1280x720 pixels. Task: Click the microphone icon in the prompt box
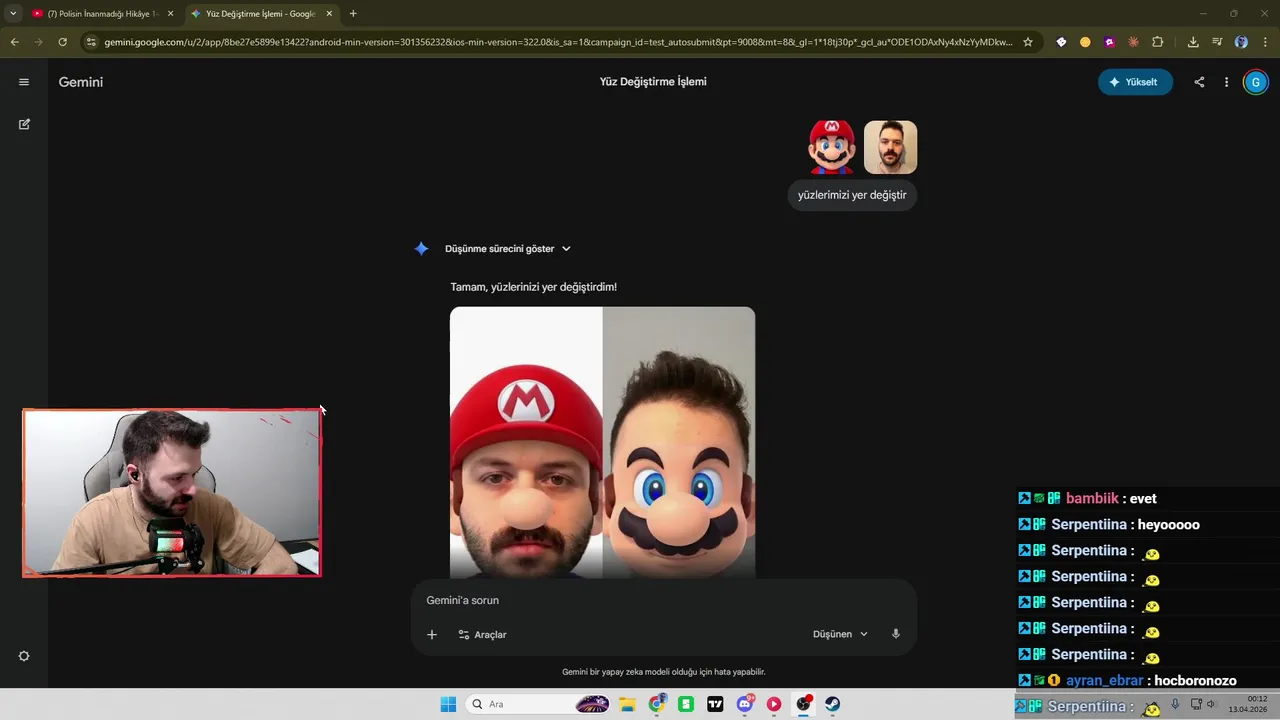point(896,634)
